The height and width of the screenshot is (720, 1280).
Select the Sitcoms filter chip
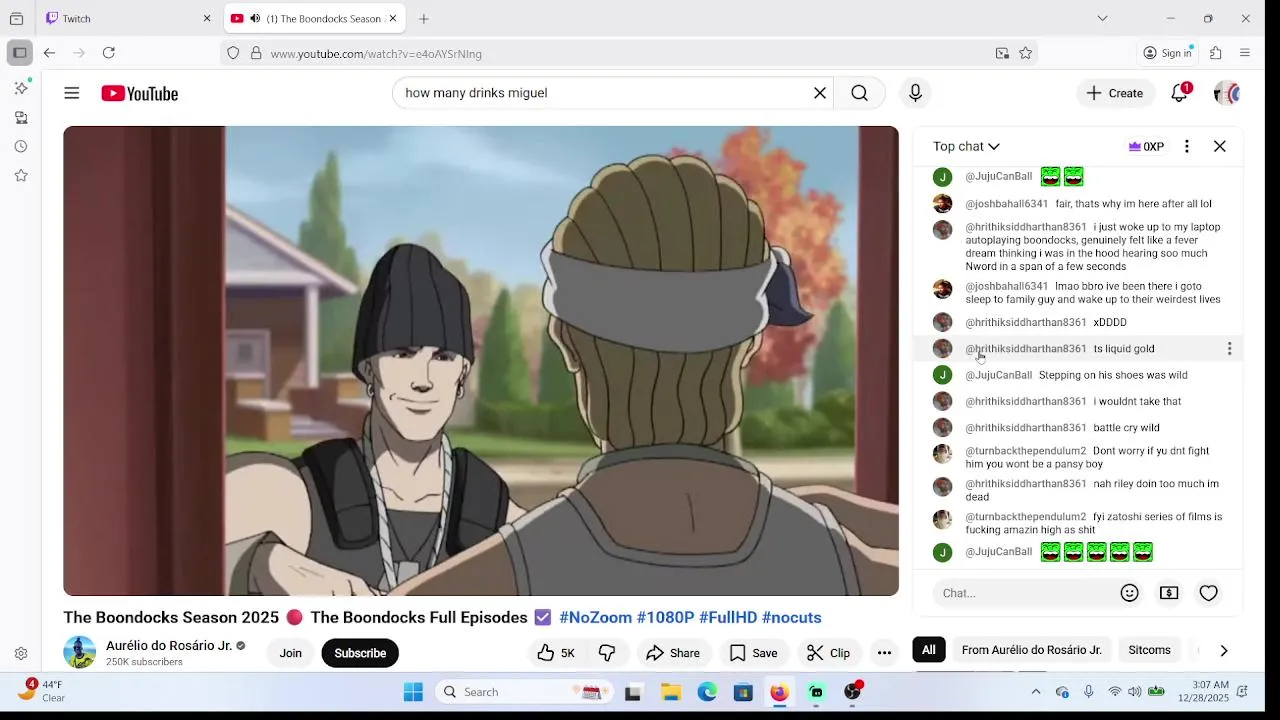[1149, 650]
